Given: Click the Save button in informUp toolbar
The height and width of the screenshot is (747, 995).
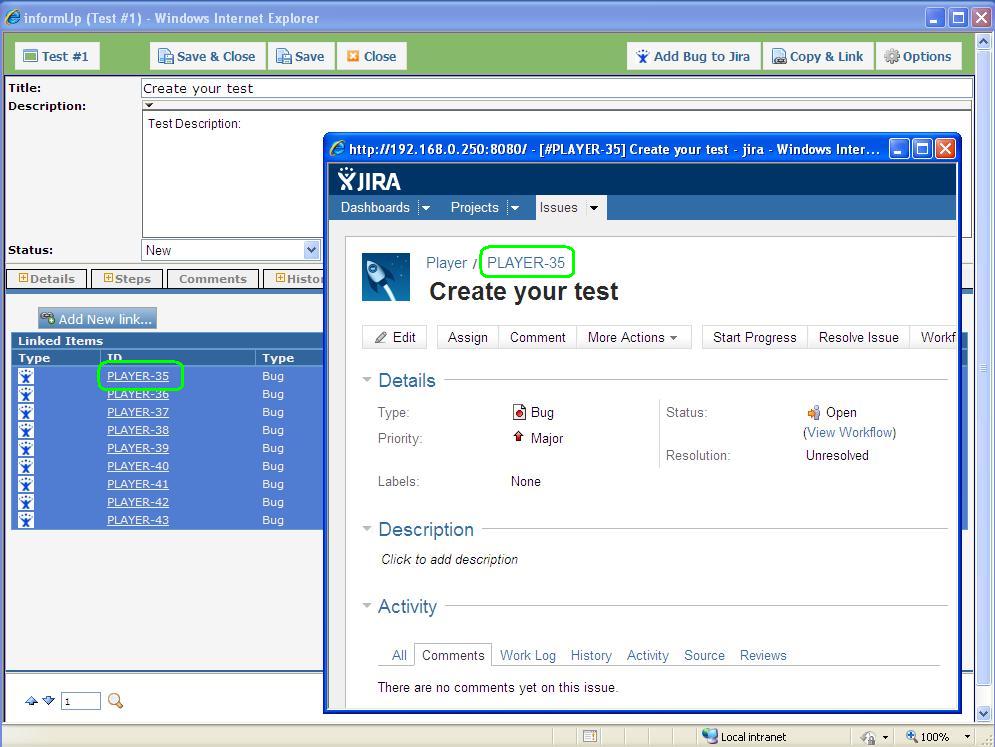Looking at the screenshot, I should pos(301,56).
